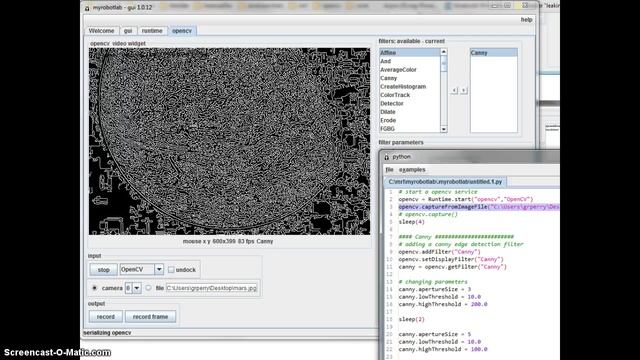Click the add filter right arrow
This screenshot has height=360, width=640.
click(x=464, y=90)
